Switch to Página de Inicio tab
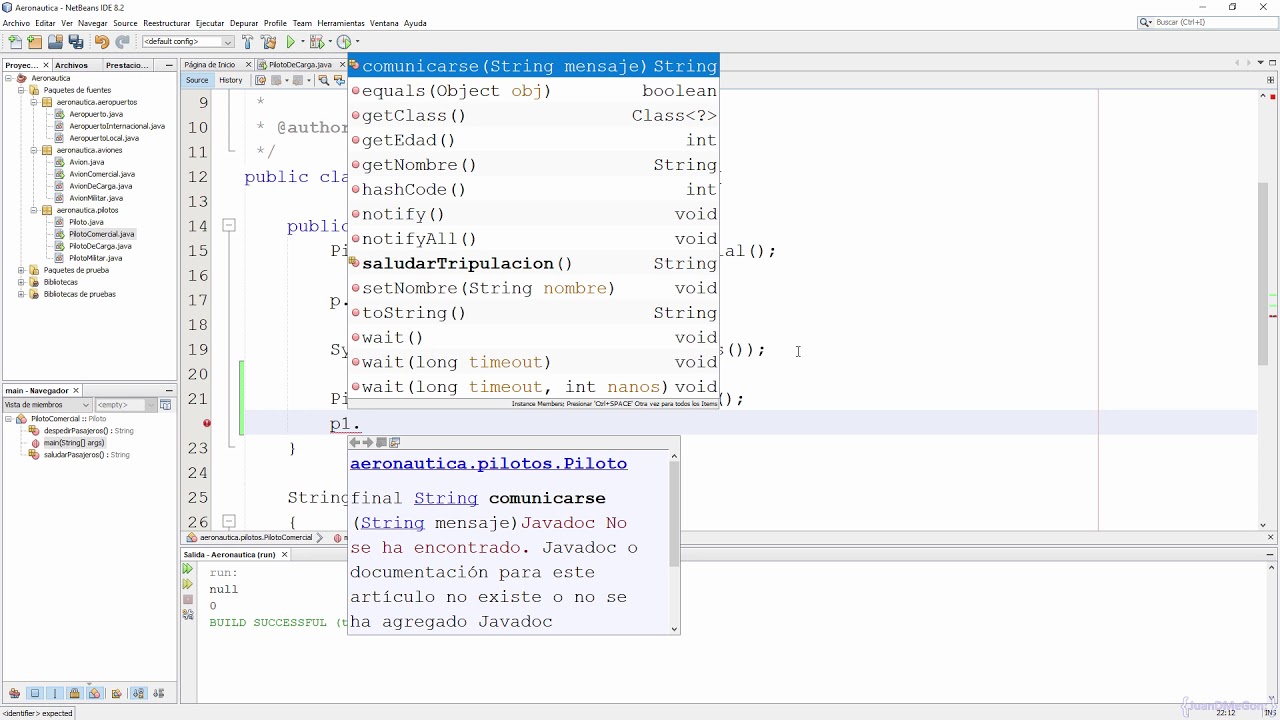The width and height of the screenshot is (1280, 720). [x=210, y=65]
